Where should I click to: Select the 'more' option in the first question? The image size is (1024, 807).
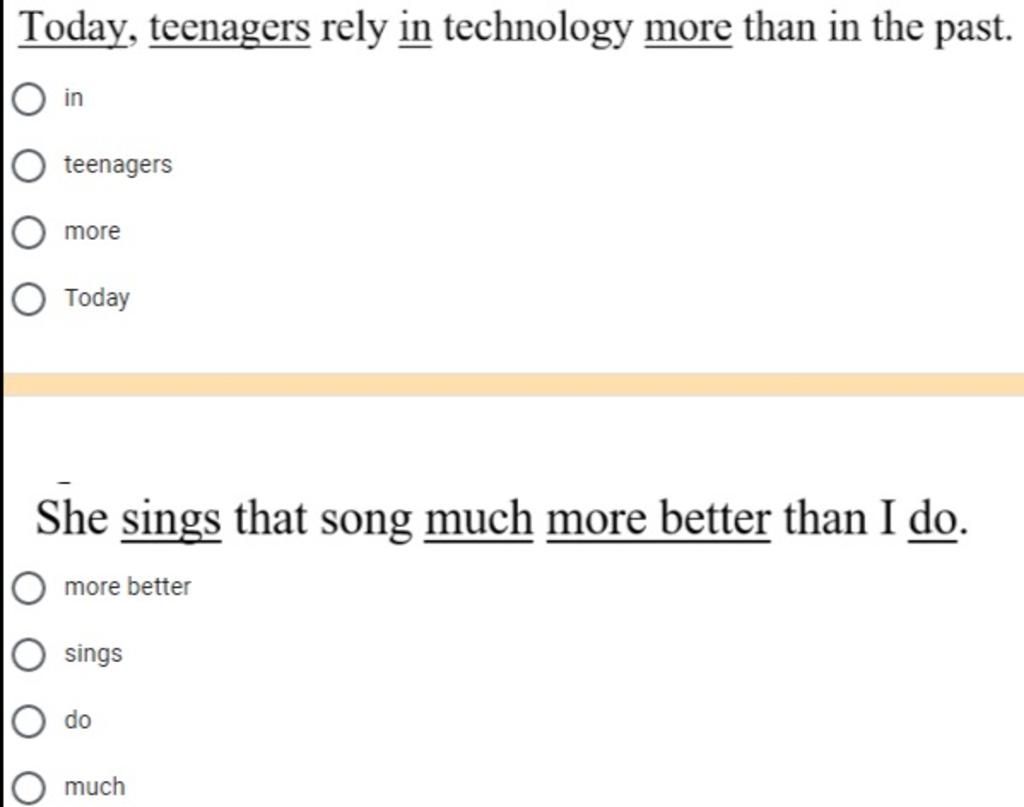(x=29, y=232)
